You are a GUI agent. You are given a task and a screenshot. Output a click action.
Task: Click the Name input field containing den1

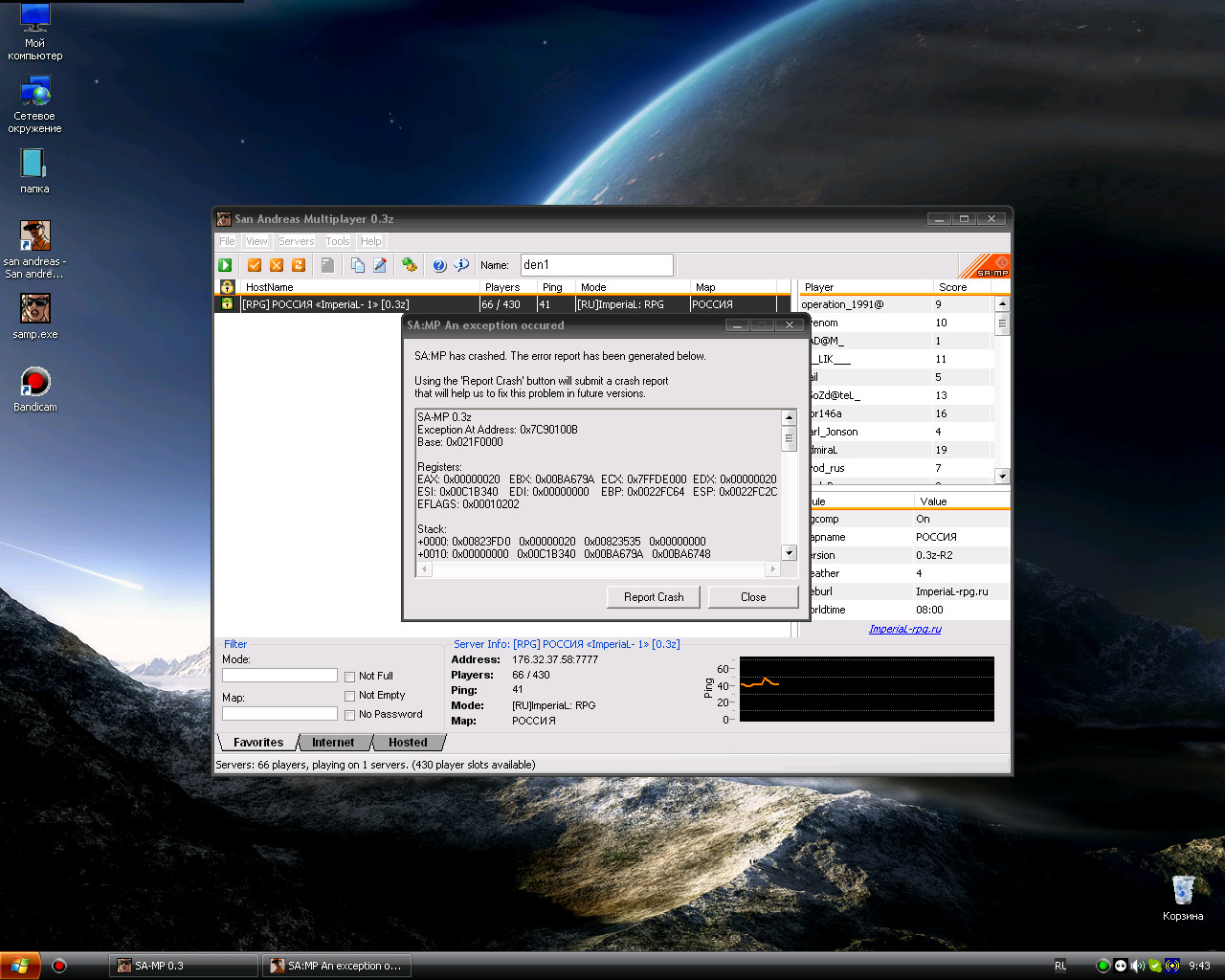point(596,265)
